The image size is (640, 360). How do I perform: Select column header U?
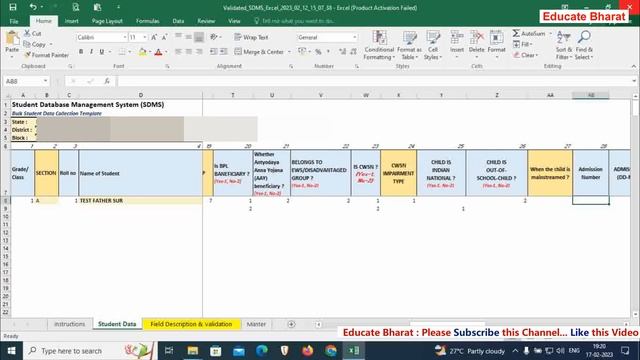point(272,95)
